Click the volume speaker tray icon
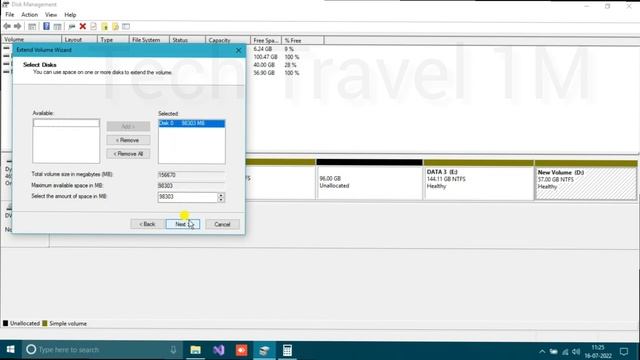Viewport: 640px width, 360px height. point(576,351)
